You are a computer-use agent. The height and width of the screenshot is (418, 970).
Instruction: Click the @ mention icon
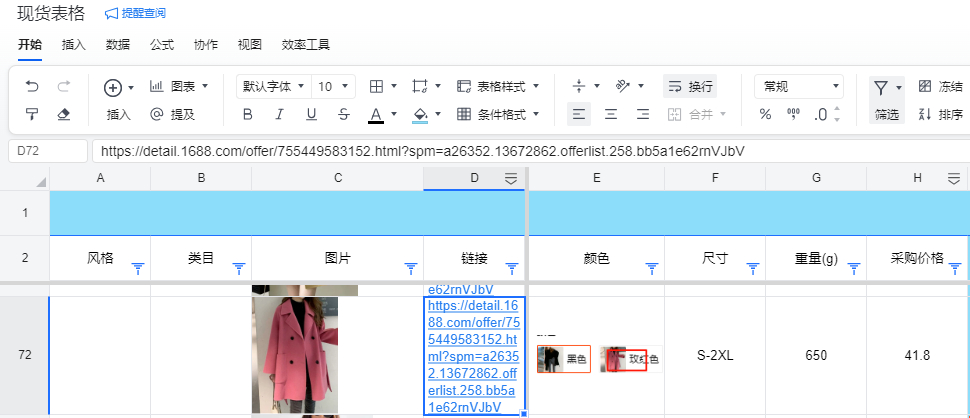click(x=156, y=114)
